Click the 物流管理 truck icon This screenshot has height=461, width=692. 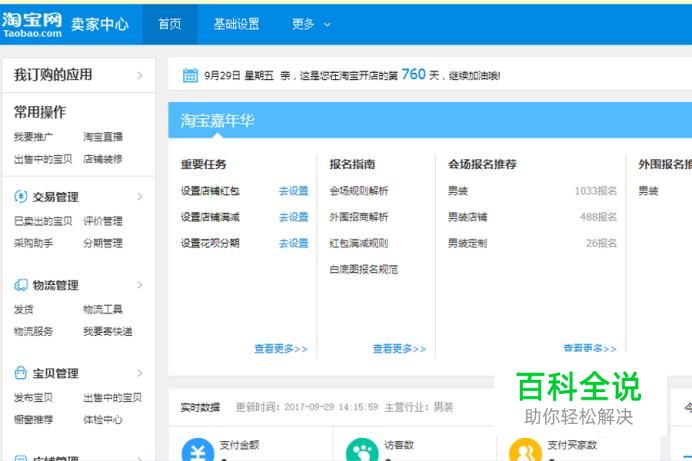point(20,285)
